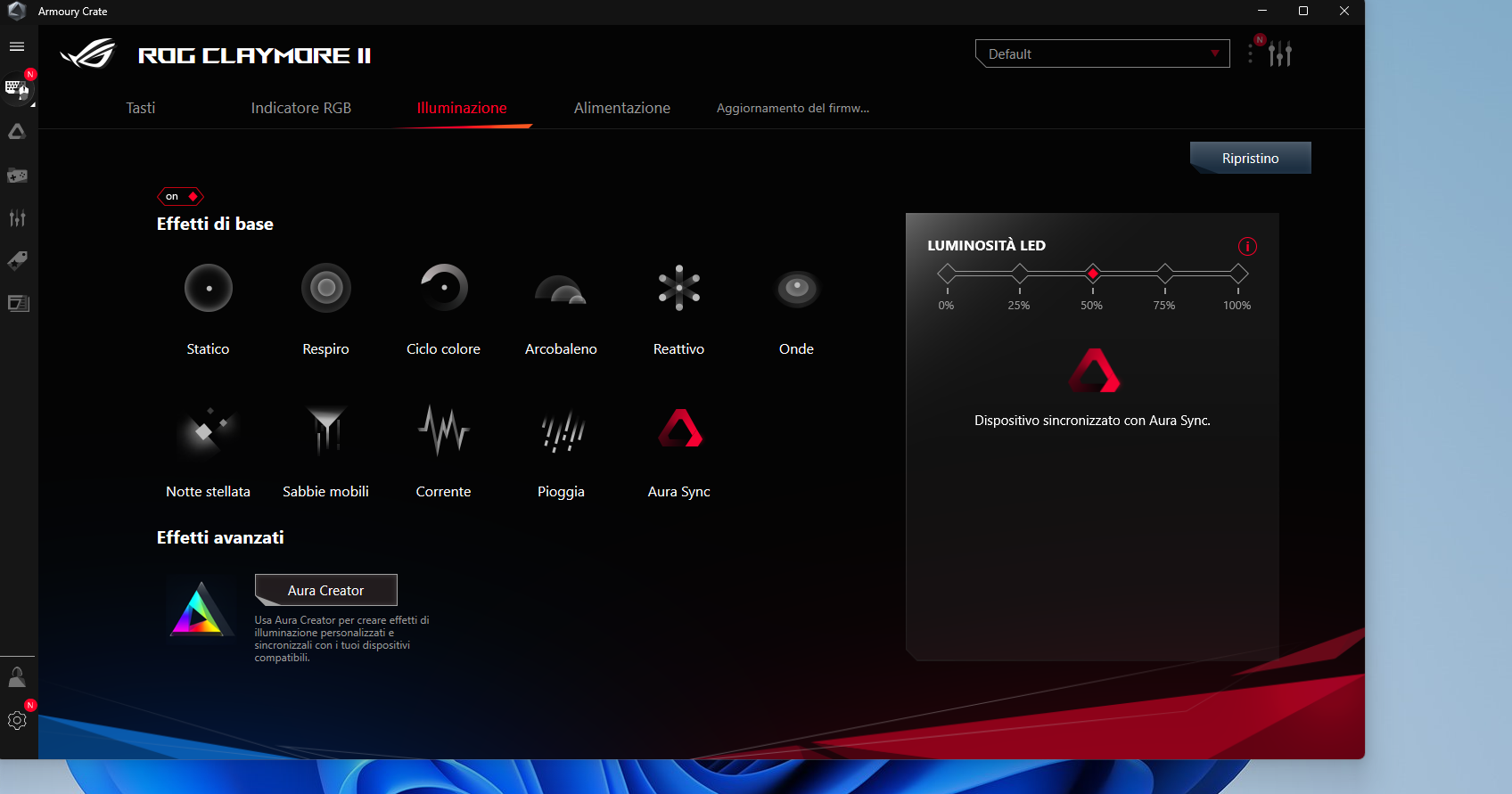Choose the Pioggia rain effect icon
The image size is (1512, 794).
click(562, 430)
